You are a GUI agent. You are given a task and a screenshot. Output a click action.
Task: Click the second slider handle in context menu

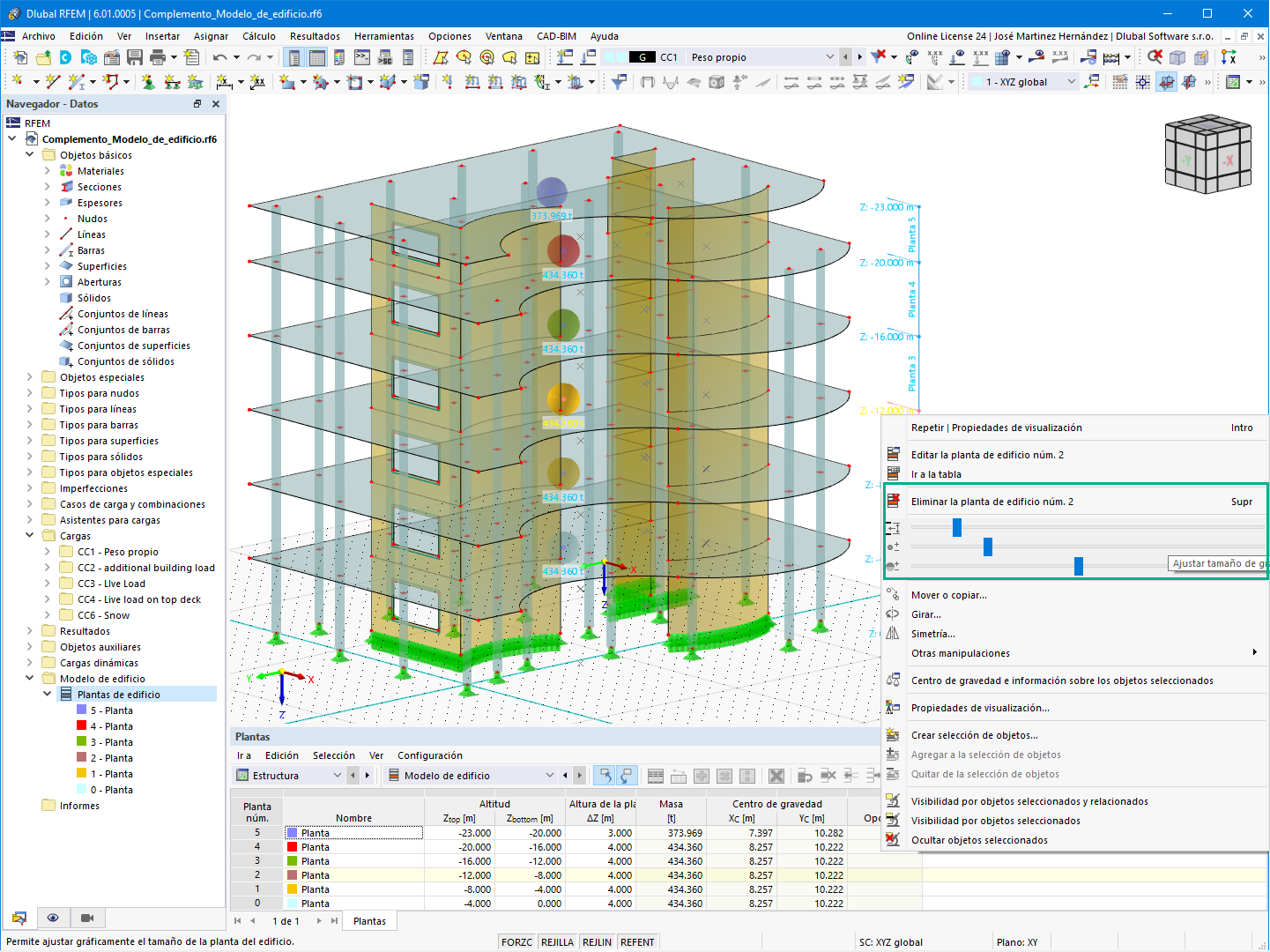[988, 547]
